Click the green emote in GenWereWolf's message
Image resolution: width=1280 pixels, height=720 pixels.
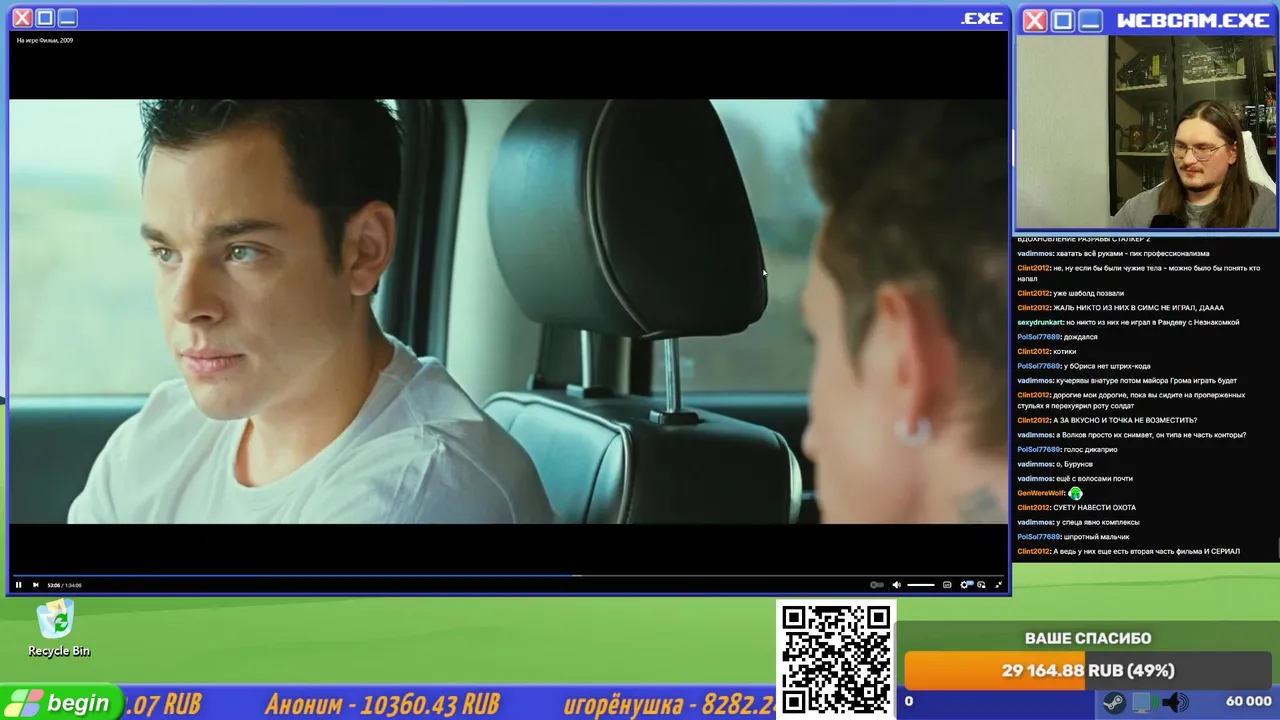pyautogui.click(x=1075, y=493)
